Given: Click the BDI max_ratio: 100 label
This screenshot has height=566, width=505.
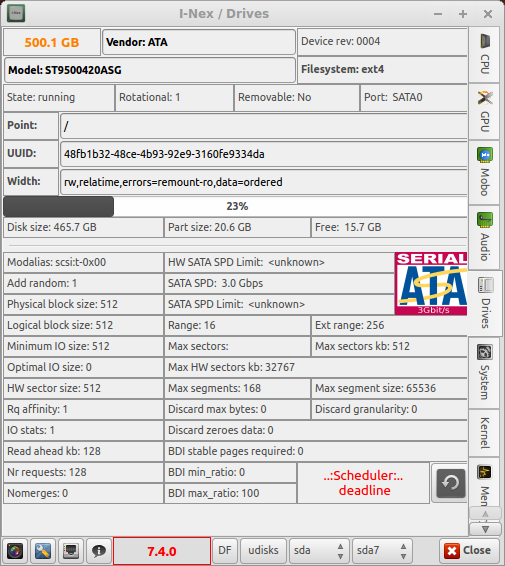Looking at the screenshot, I should (230, 493).
